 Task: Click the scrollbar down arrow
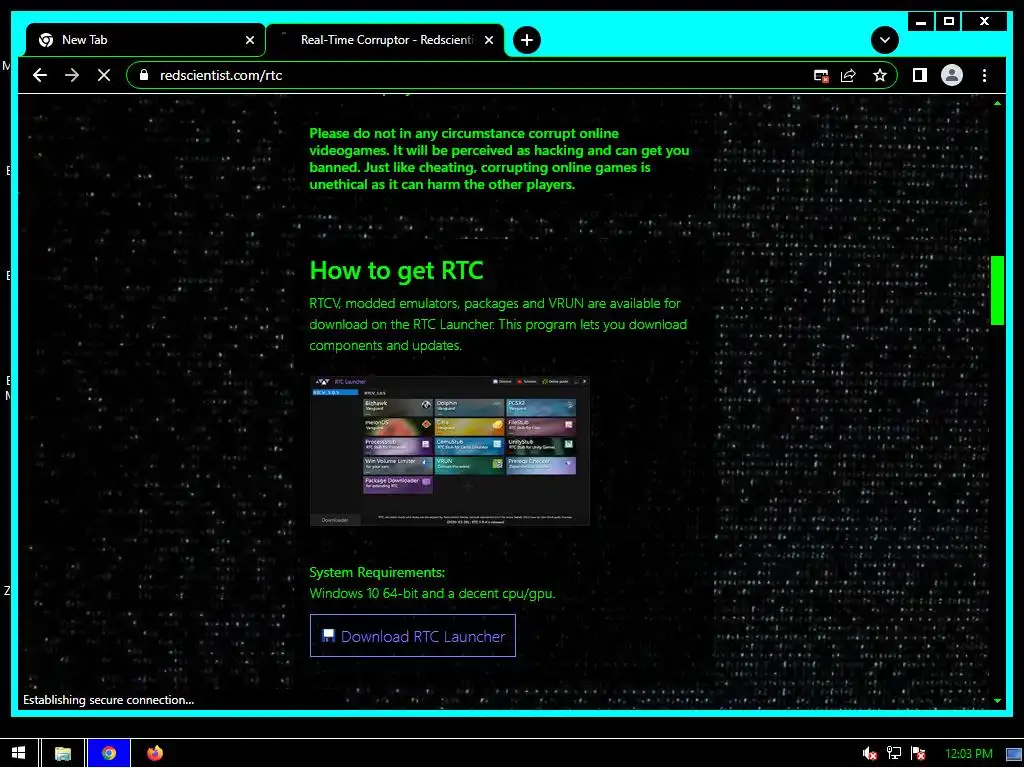[x=997, y=700]
